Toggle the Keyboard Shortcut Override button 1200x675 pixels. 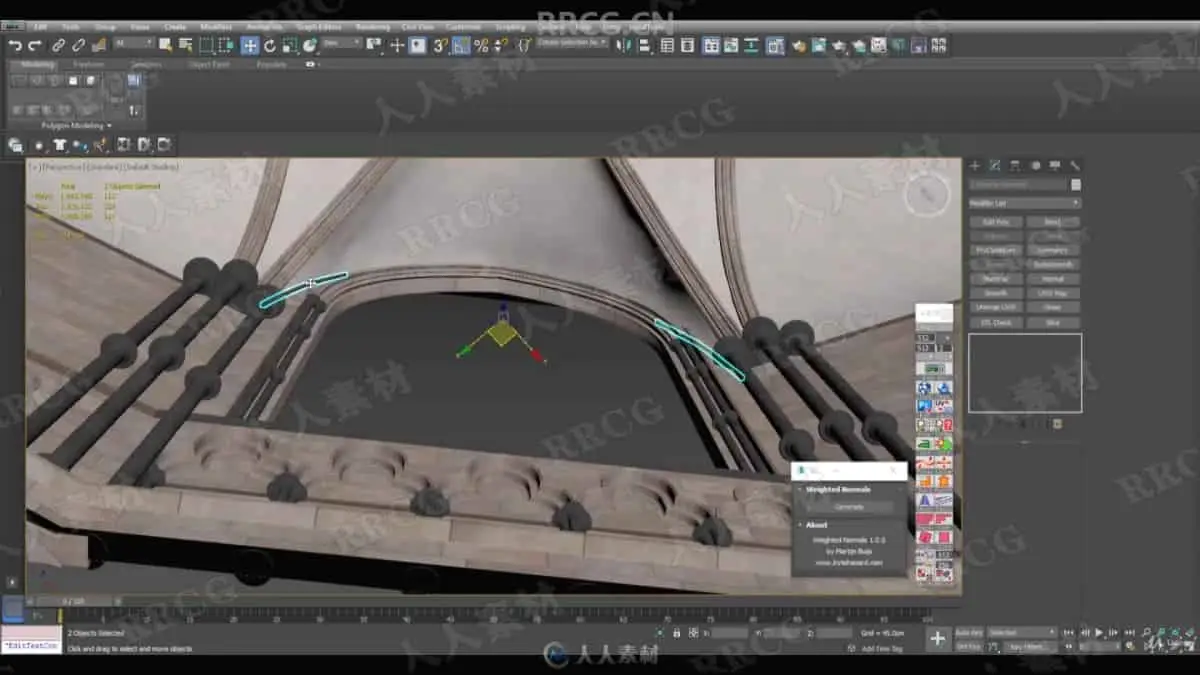[417, 45]
